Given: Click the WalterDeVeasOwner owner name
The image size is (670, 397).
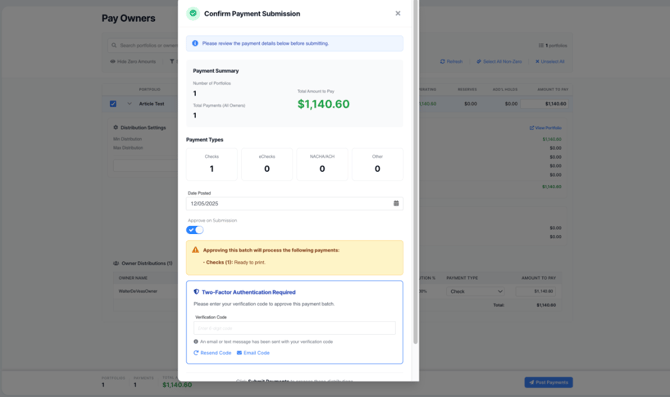Looking at the screenshot, I should [138, 291].
